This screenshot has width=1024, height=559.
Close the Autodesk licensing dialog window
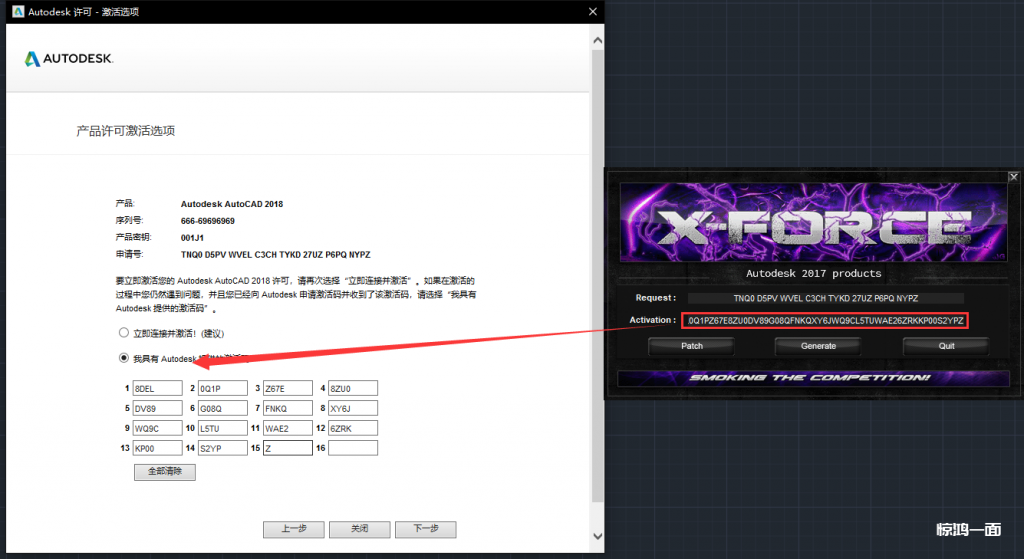pyautogui.click(x=592, y=11)
